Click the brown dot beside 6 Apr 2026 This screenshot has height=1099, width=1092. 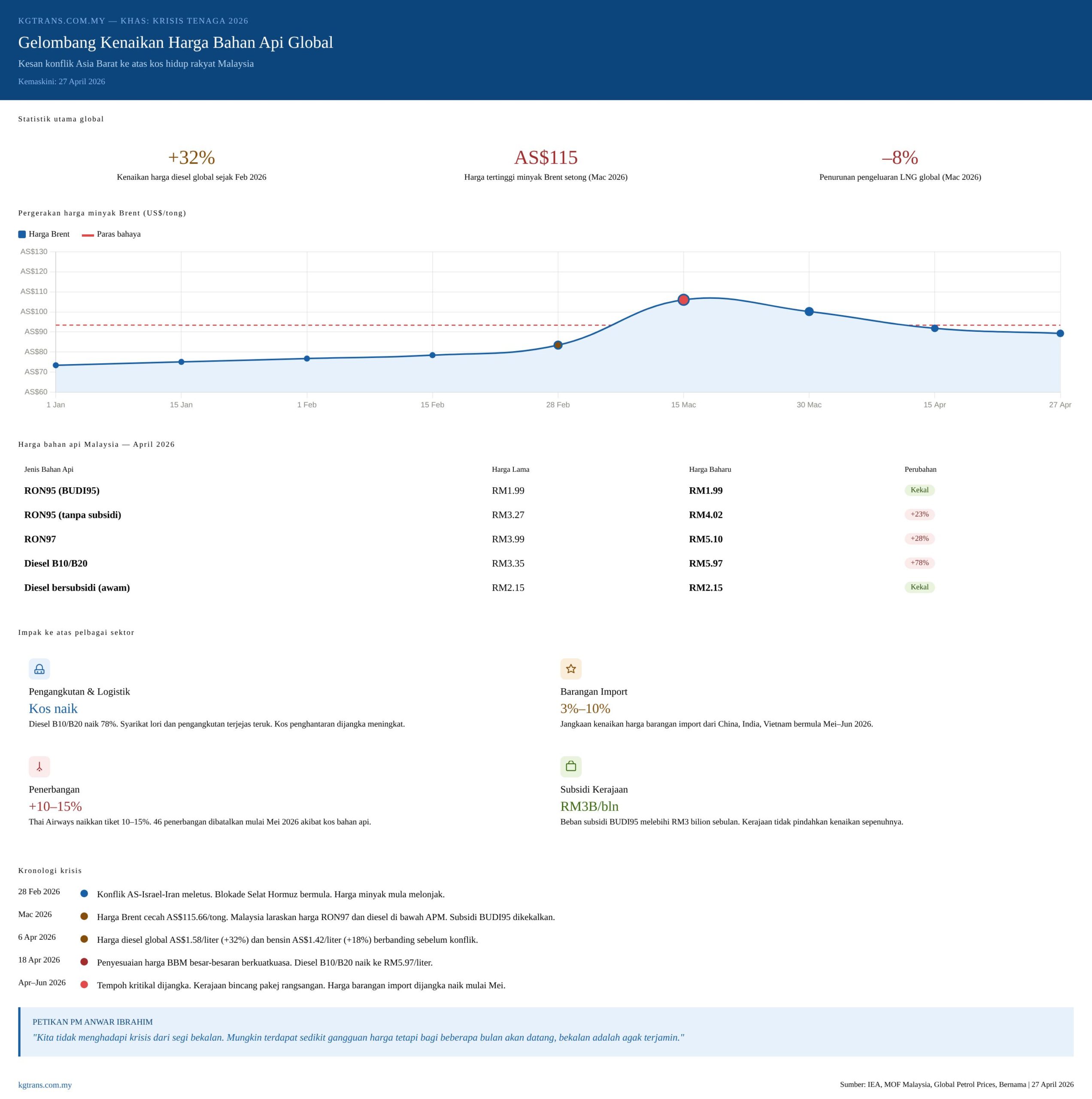coord(84,939)
